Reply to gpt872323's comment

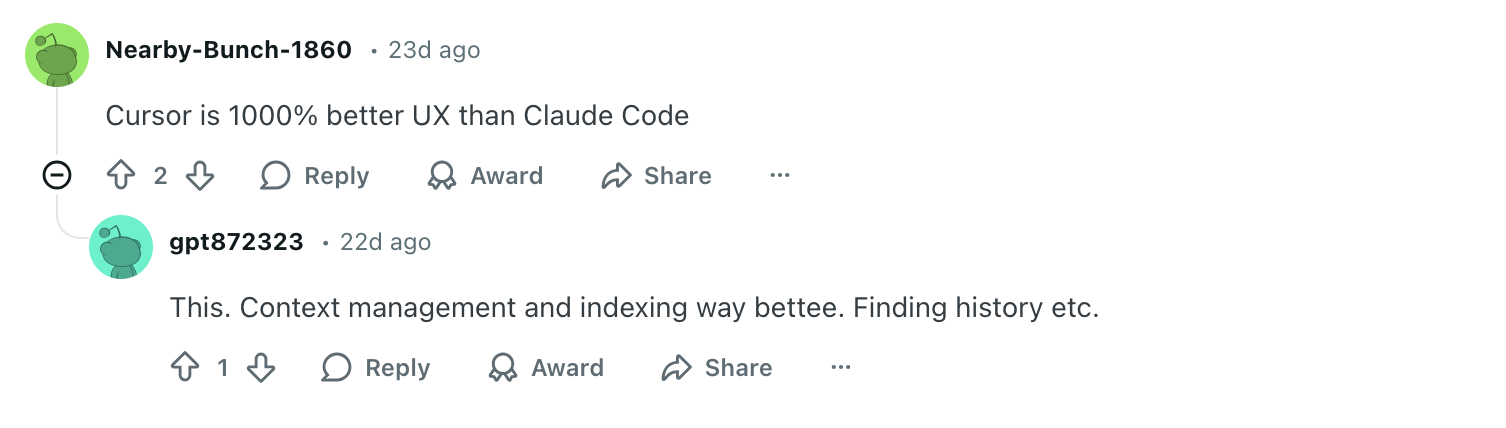coord(376,368)
